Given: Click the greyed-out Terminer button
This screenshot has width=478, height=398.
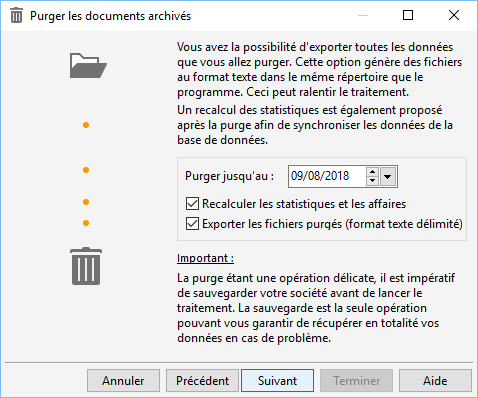Looking at the screenshot, I should [x=356, y=380].
